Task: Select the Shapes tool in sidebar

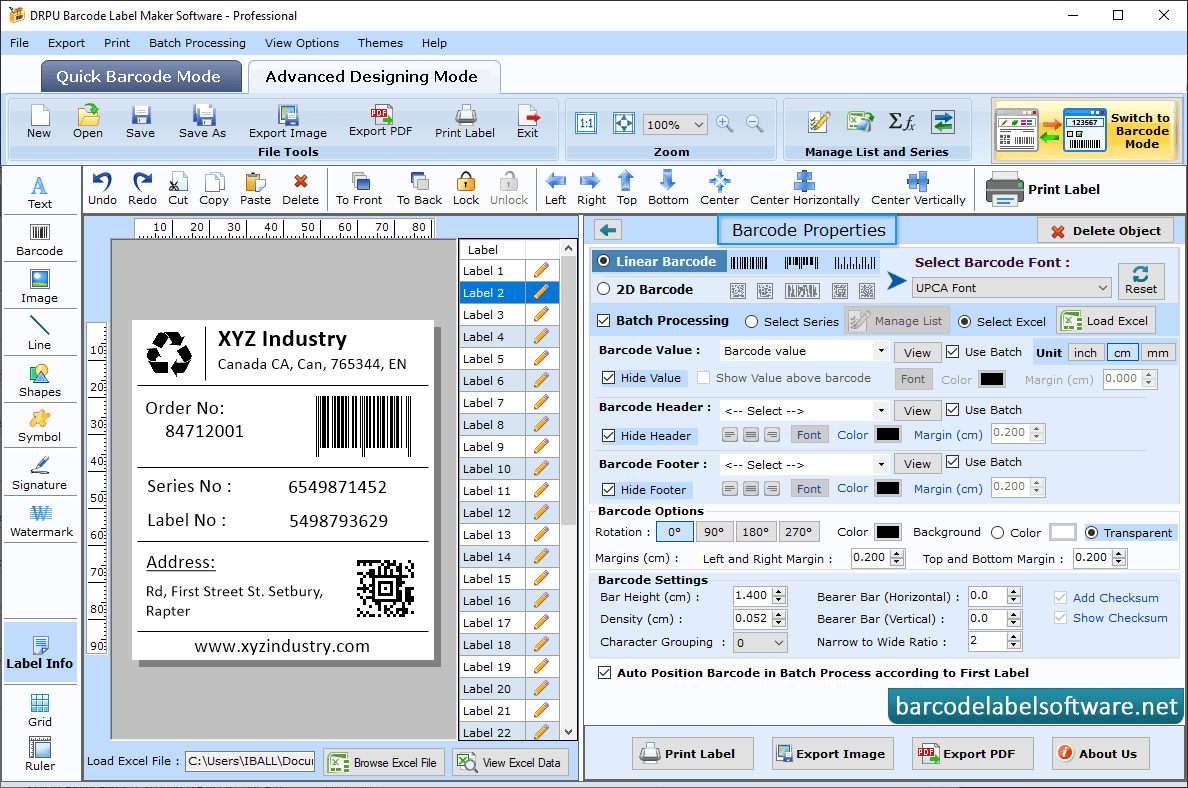Action: coord(39,381)
